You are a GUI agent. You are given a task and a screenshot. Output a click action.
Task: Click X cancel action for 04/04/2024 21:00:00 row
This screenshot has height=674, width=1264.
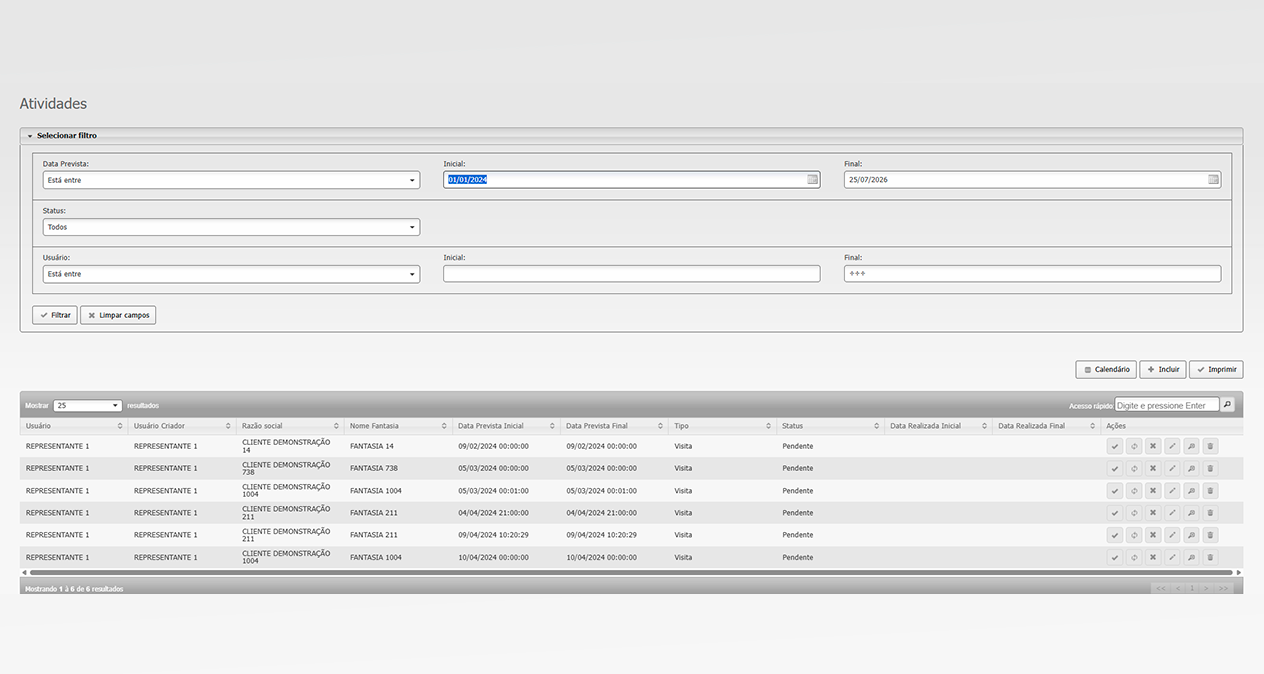1153,513
